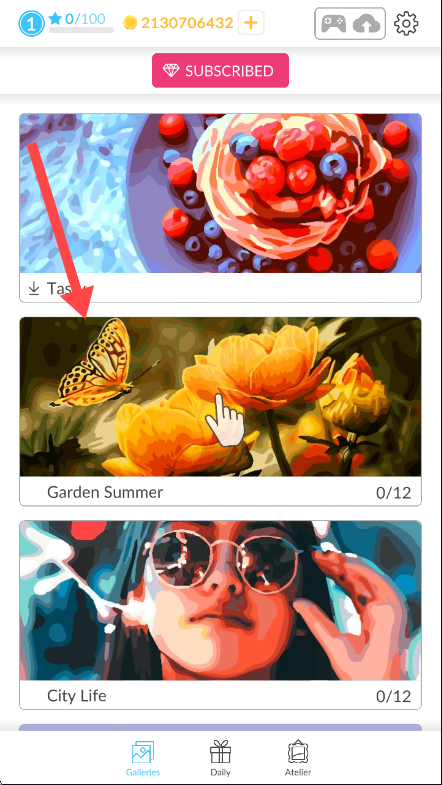
Task: Click the City Life 0/12 progress counter
Action: [x=393, y=696]
